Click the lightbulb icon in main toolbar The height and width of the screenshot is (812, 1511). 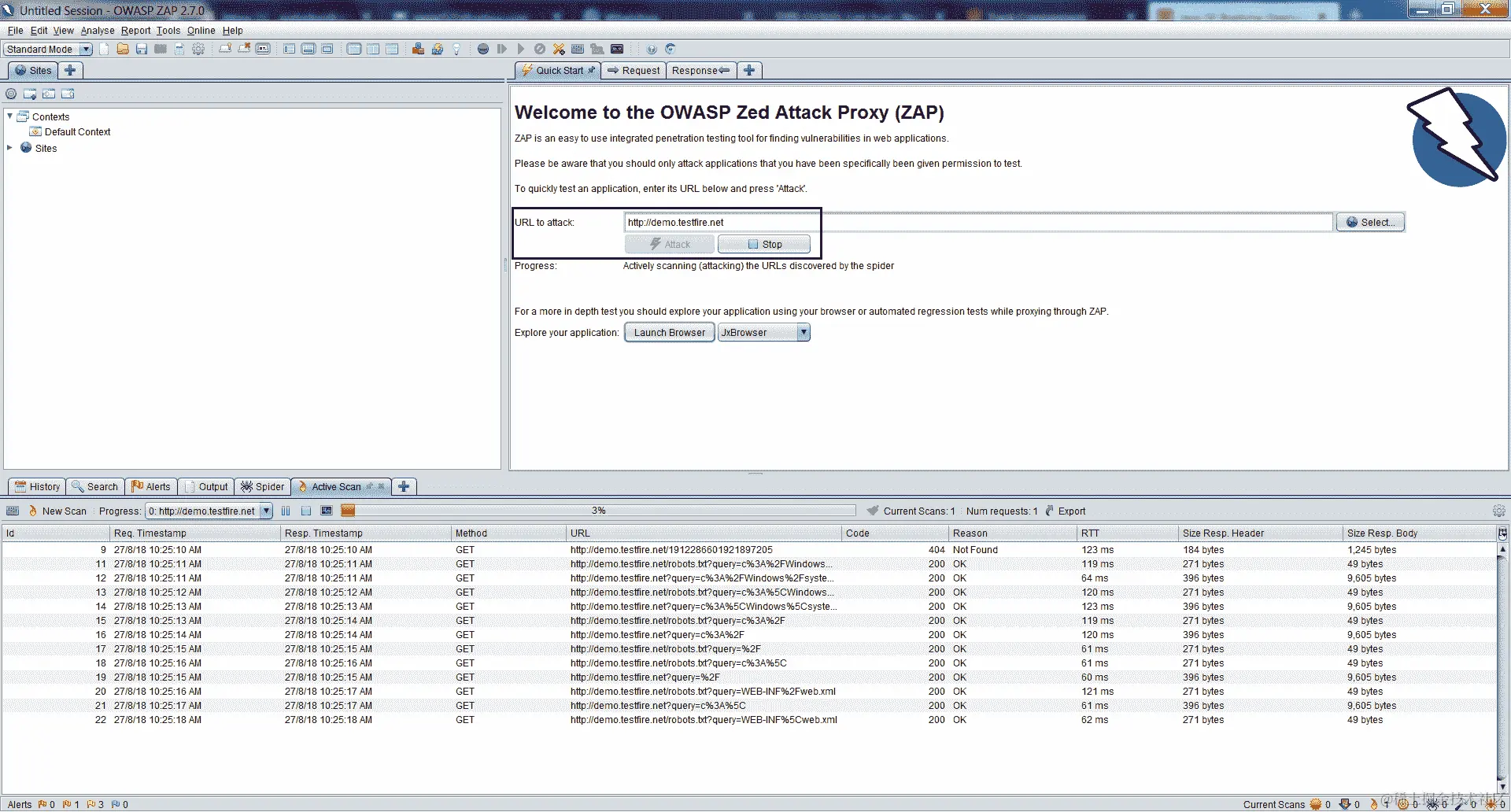[456, 49]
